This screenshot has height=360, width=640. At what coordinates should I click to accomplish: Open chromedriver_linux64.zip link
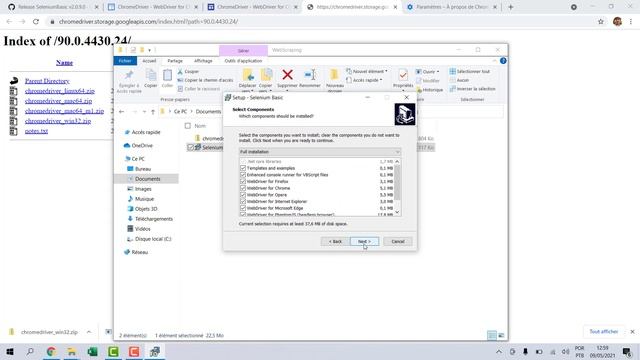(x=60, y=91)
